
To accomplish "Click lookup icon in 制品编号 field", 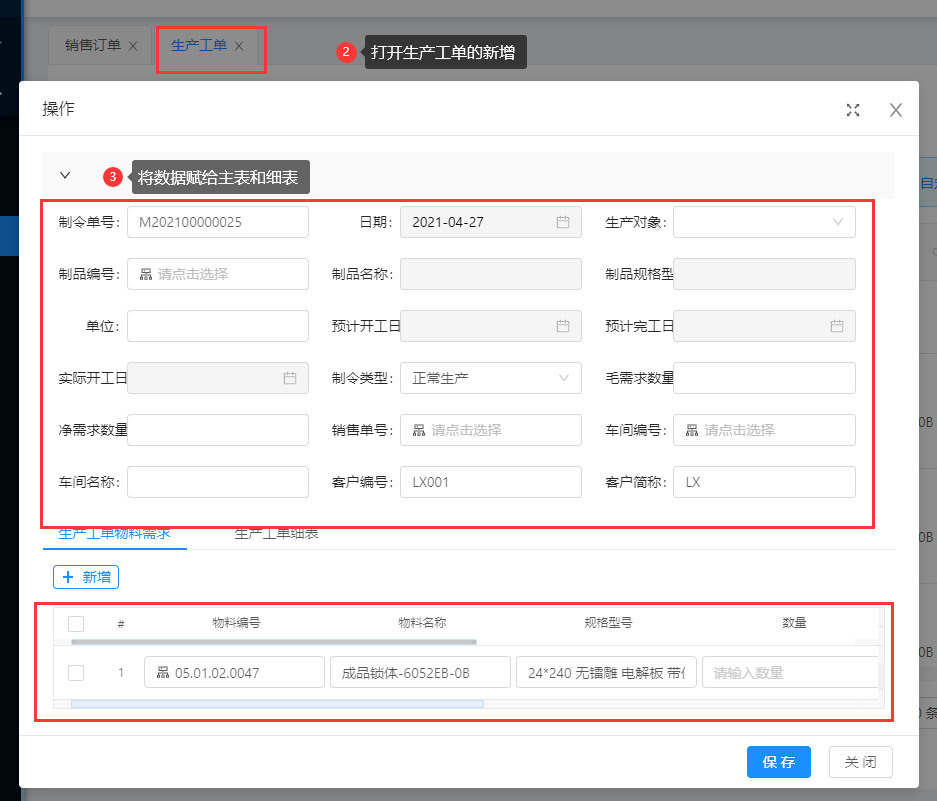I will [x=146, y=274].
